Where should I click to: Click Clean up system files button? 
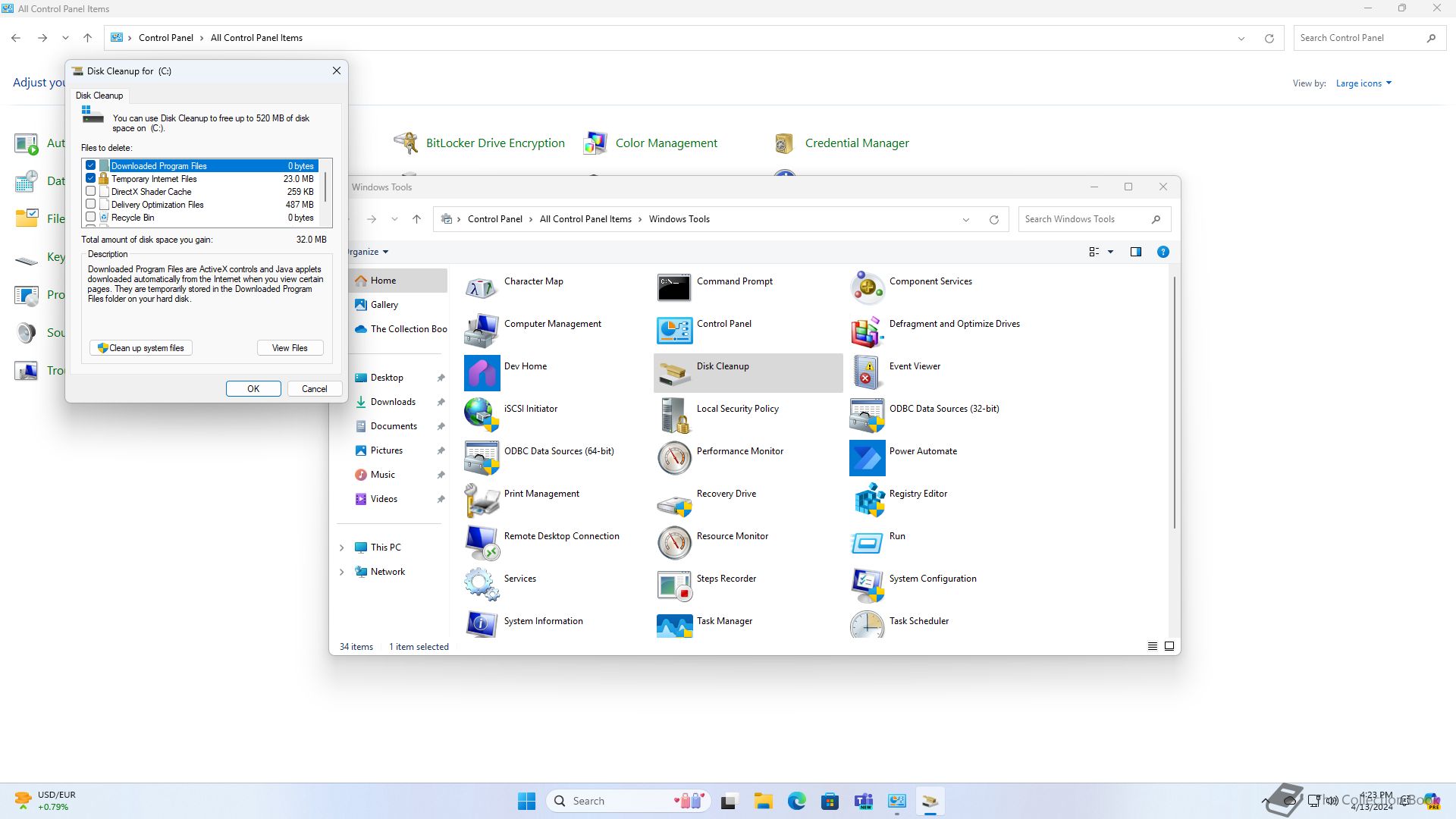coord(141,348)
